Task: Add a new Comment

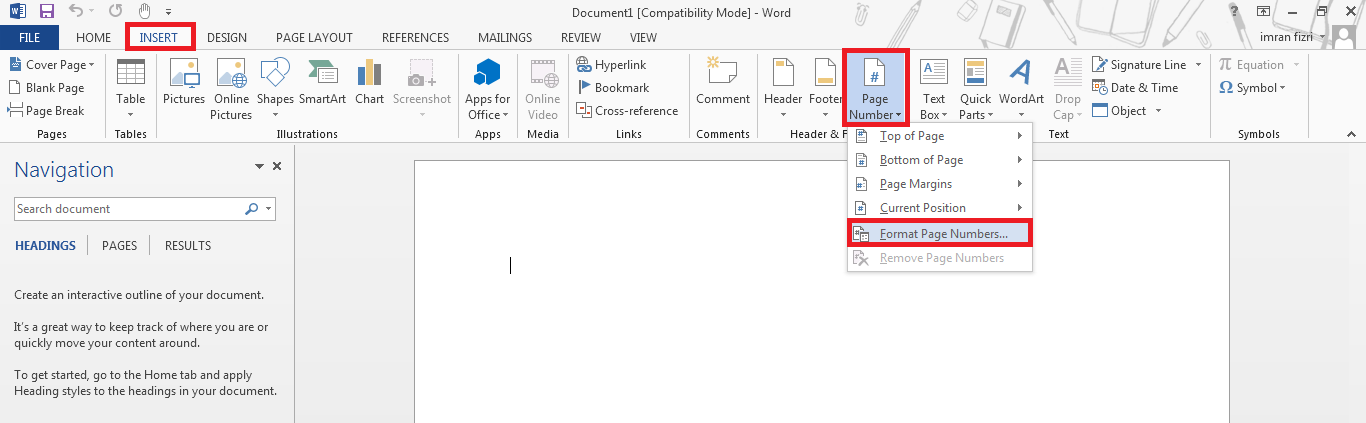Action: click(x=723, y=82)
